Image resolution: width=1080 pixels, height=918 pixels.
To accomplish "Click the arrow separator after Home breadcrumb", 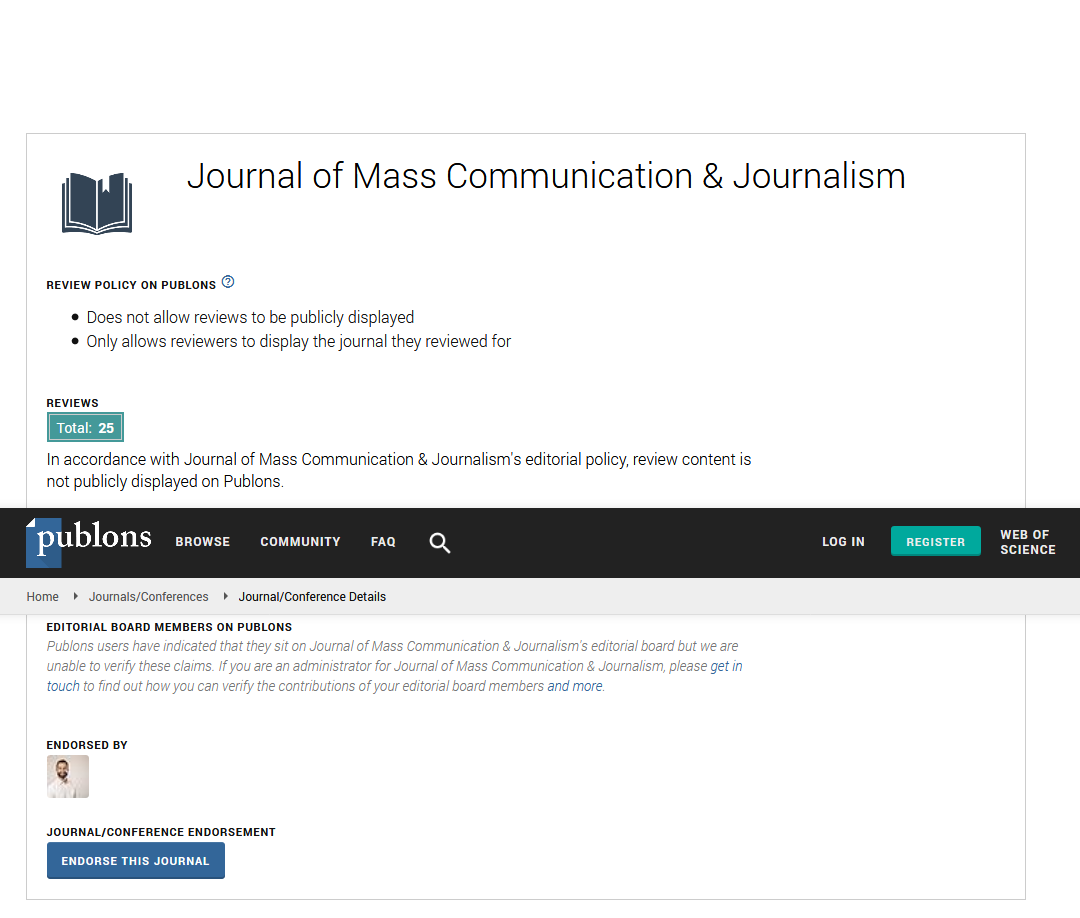I will [x=75, y=597].
